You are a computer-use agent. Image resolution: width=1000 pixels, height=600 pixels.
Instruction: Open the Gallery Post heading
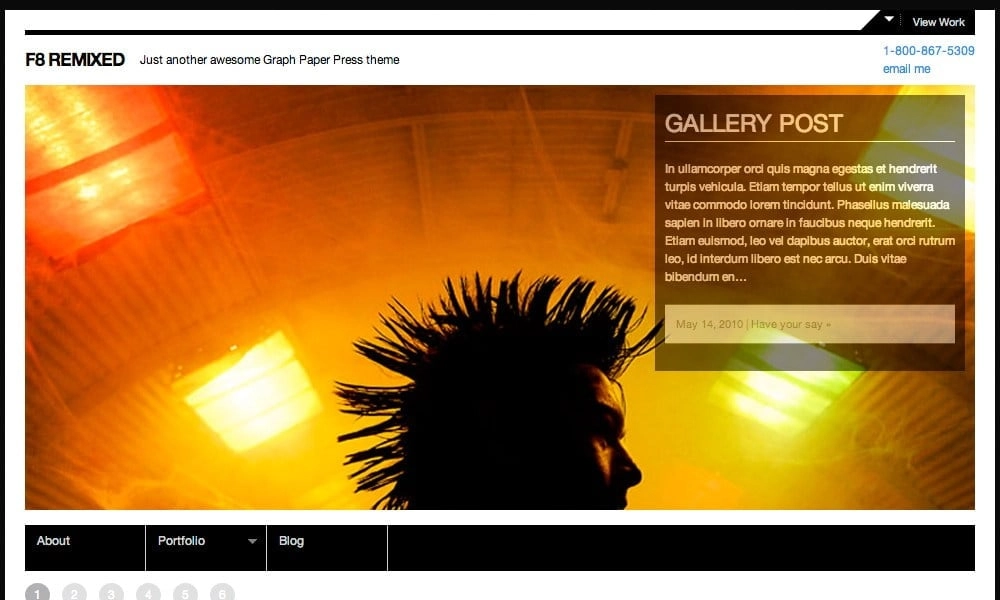[x=753, y=124]
